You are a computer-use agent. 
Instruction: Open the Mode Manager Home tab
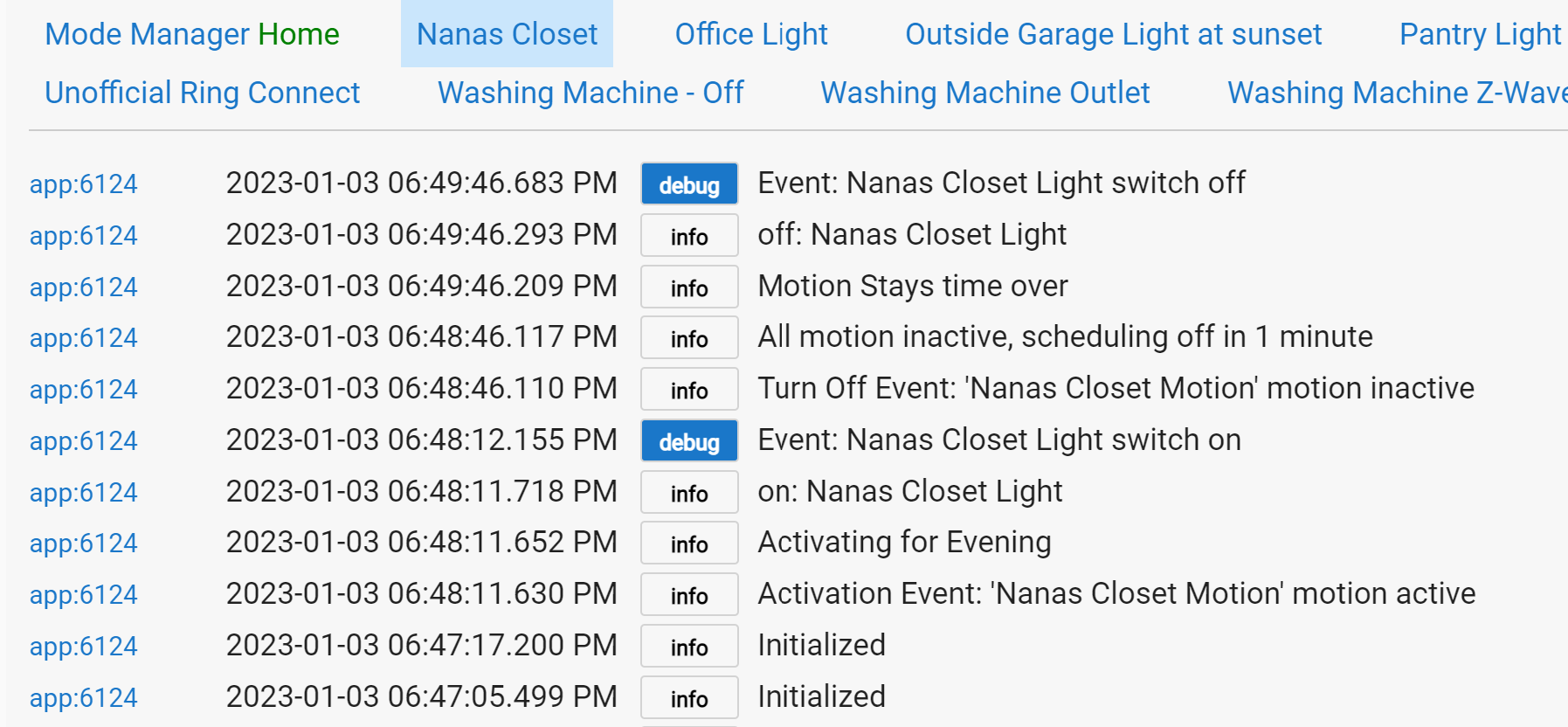tap(191, 34)
